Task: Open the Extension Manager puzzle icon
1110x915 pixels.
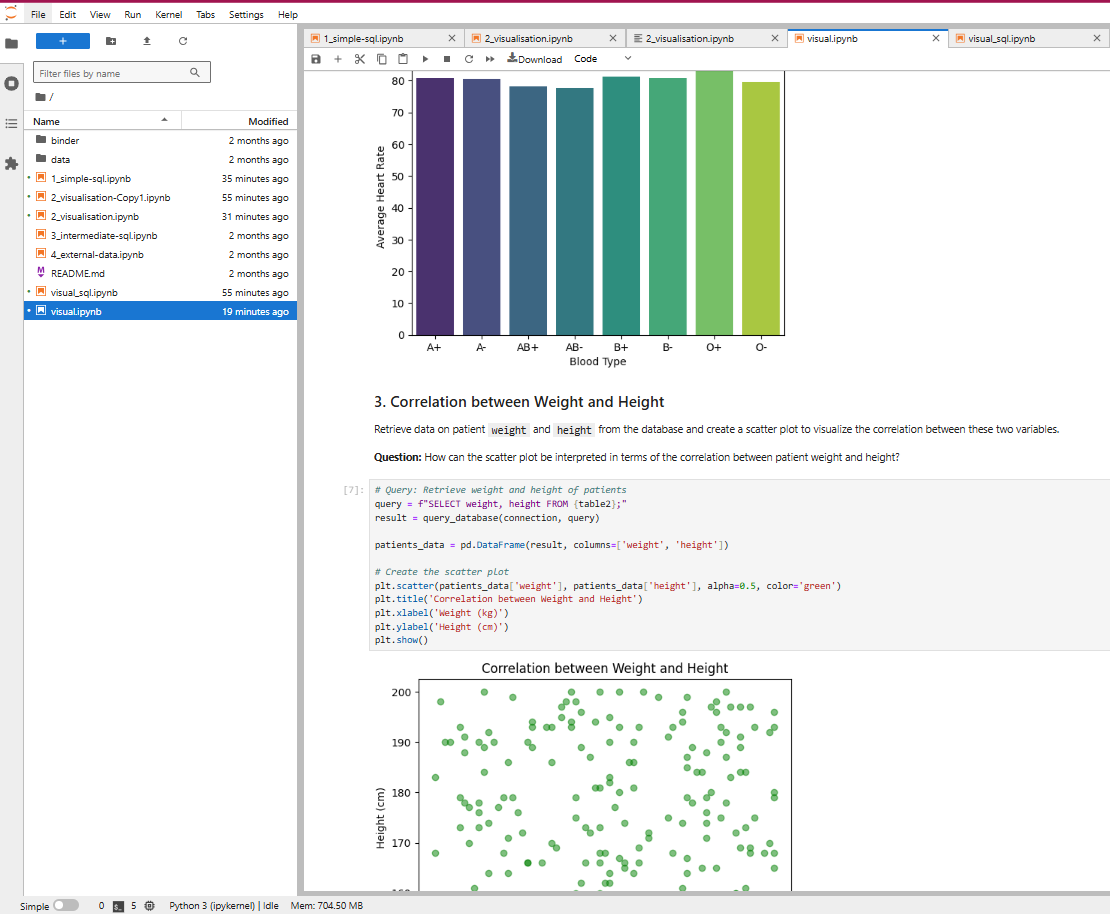Action: click(x=11, y=163)
